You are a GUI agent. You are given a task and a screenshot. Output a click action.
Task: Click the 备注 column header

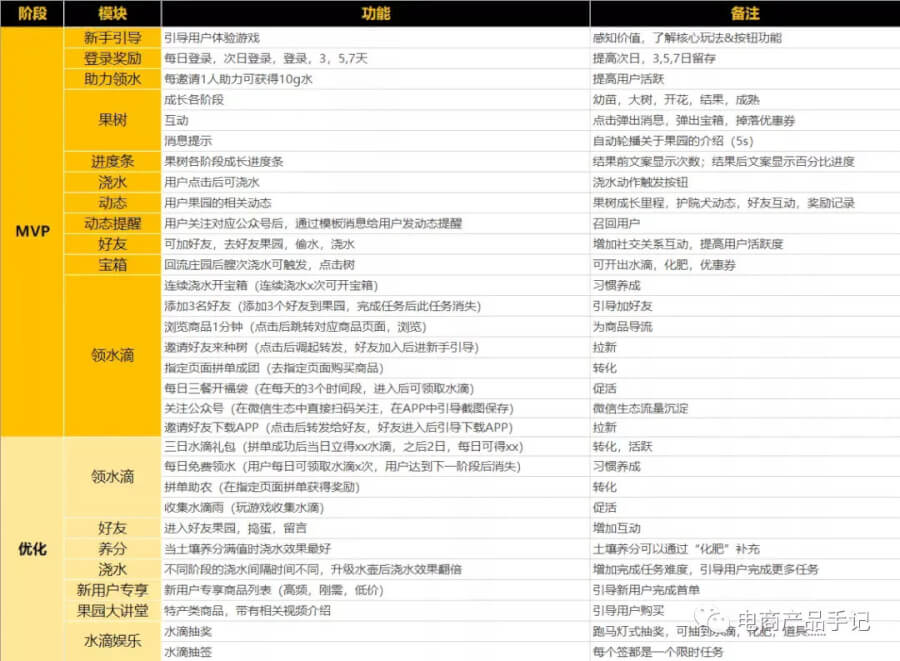pos(744,13)
